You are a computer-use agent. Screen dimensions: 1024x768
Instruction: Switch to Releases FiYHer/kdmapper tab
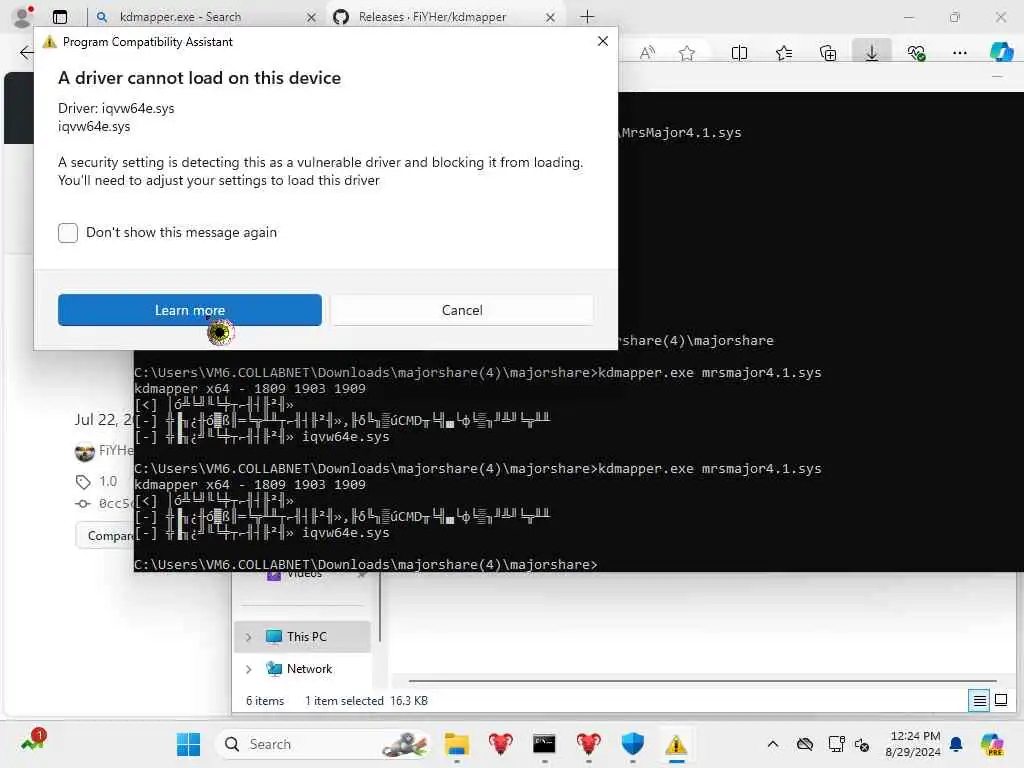(432, 17)
